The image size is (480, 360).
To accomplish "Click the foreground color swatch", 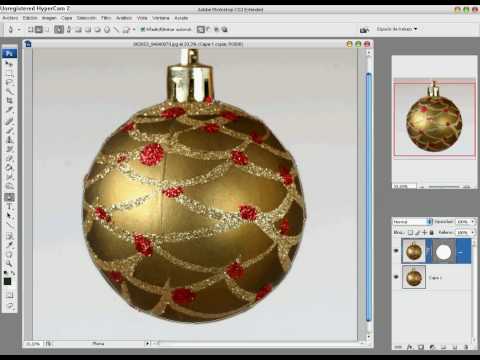I will pyautogui.click(x=7, y=282).
